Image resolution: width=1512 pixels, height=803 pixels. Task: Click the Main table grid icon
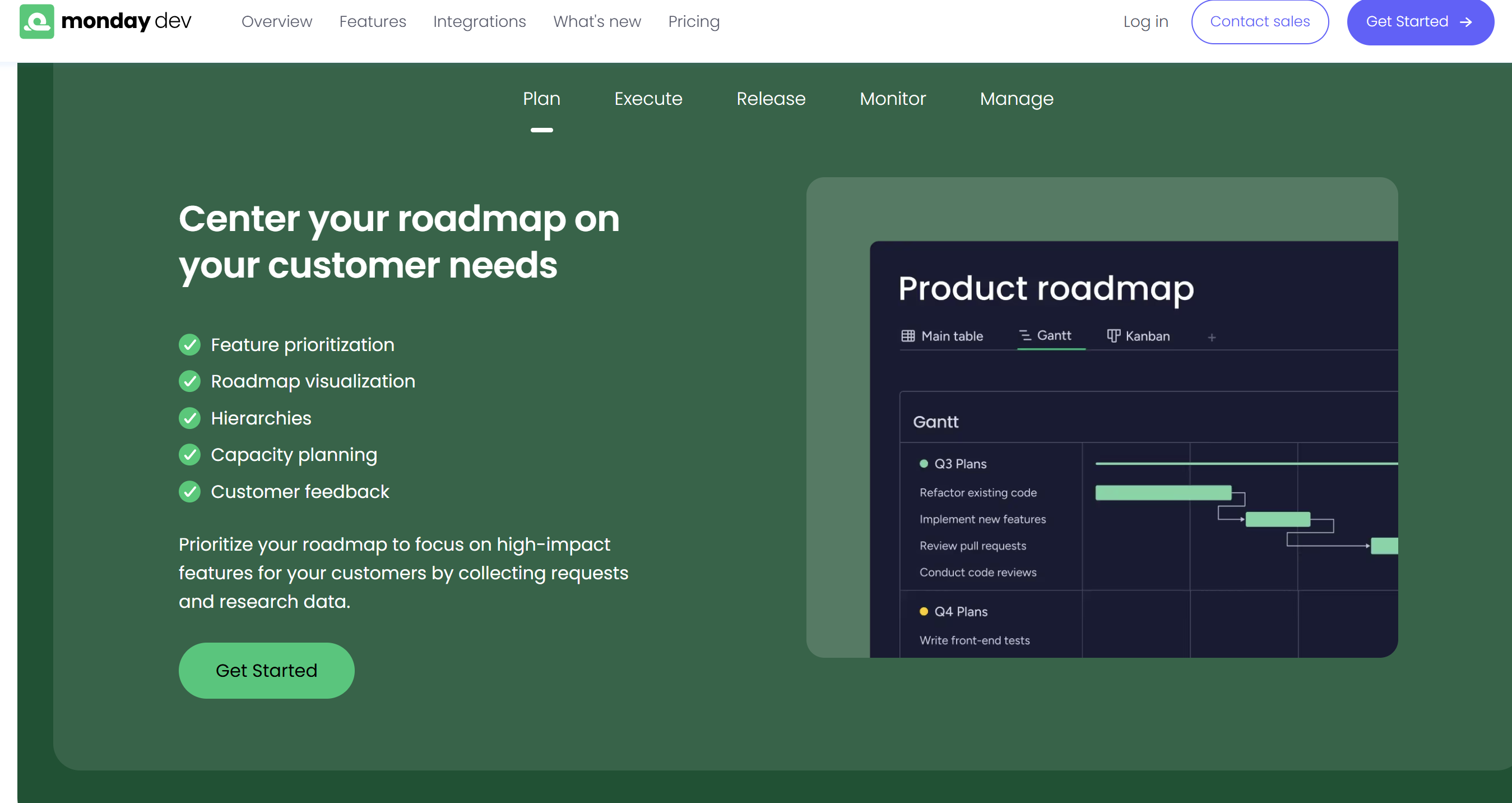(x=907, y=336)
